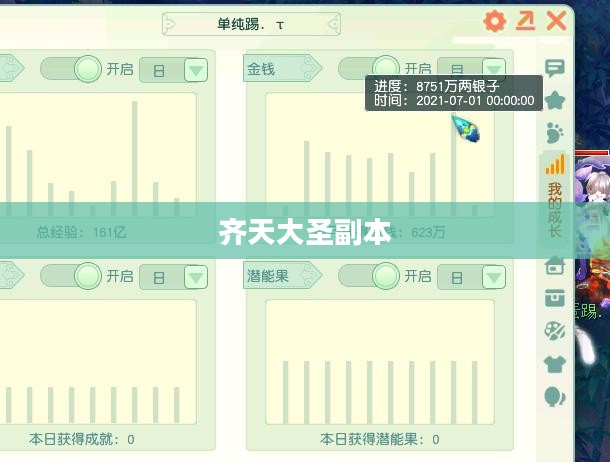
Task: Click the player name 单纯踢 title
Action: click(x=251, y=24)
